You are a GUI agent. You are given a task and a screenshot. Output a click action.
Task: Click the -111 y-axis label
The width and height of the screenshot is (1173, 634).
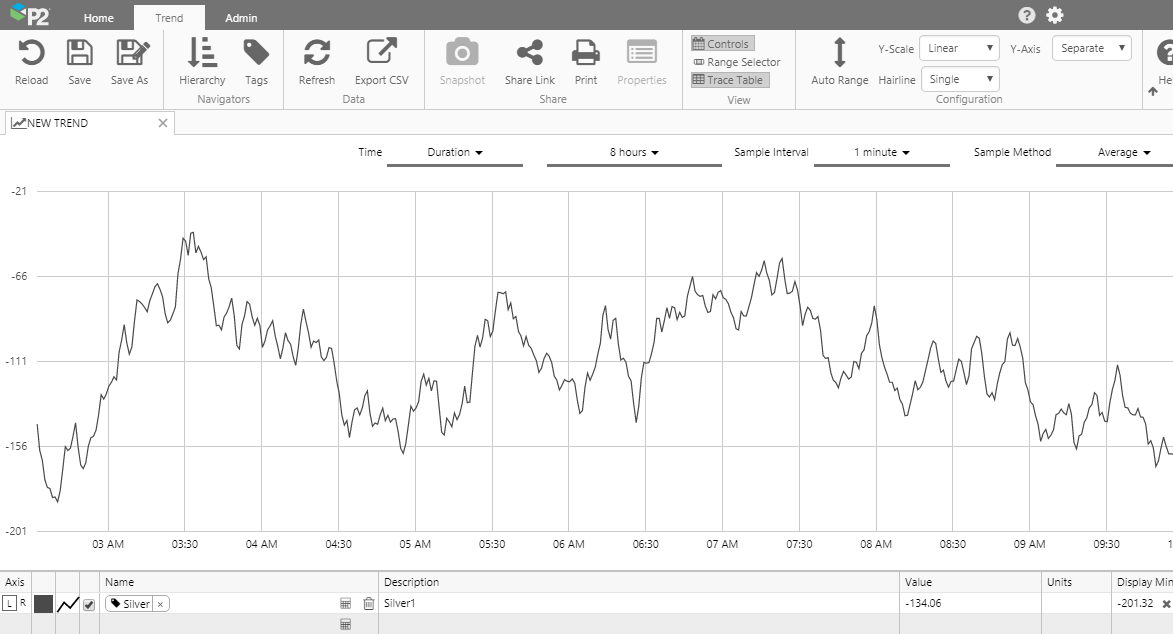pyautogui.click(x=16, y=362)
